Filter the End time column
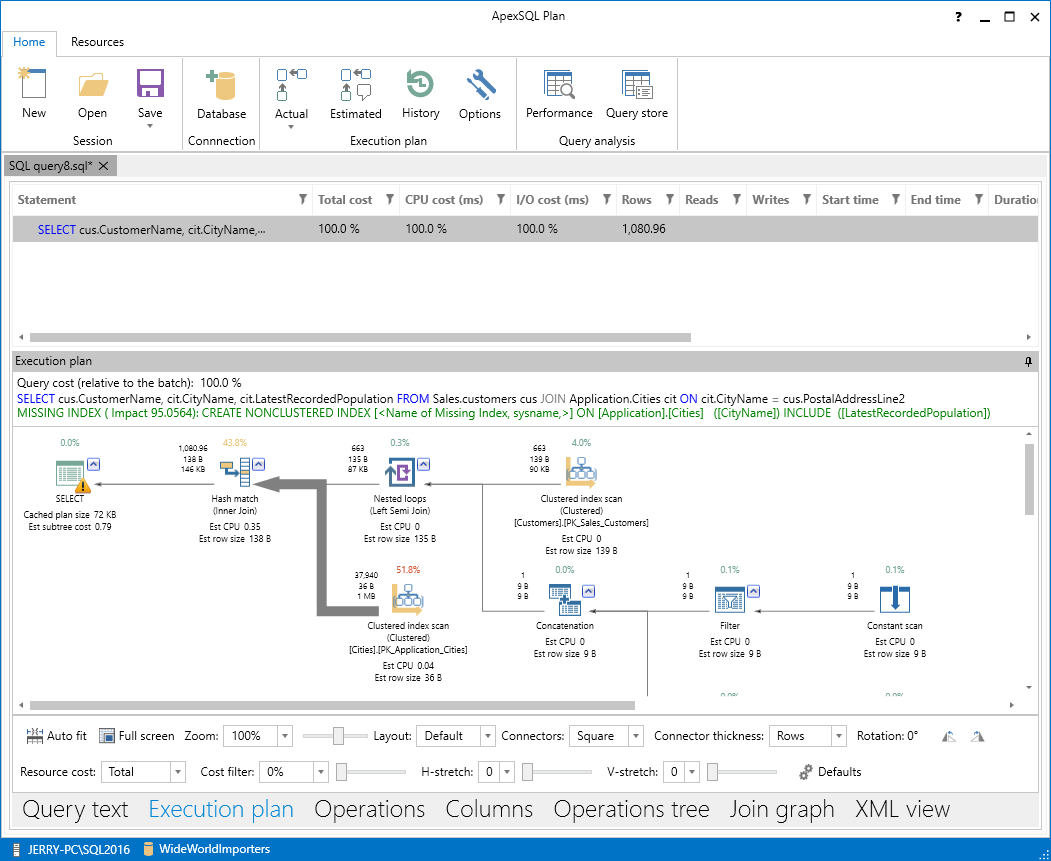Image resolution: width=1051 pixels, height=861 pixels. (x=979, y=199)
